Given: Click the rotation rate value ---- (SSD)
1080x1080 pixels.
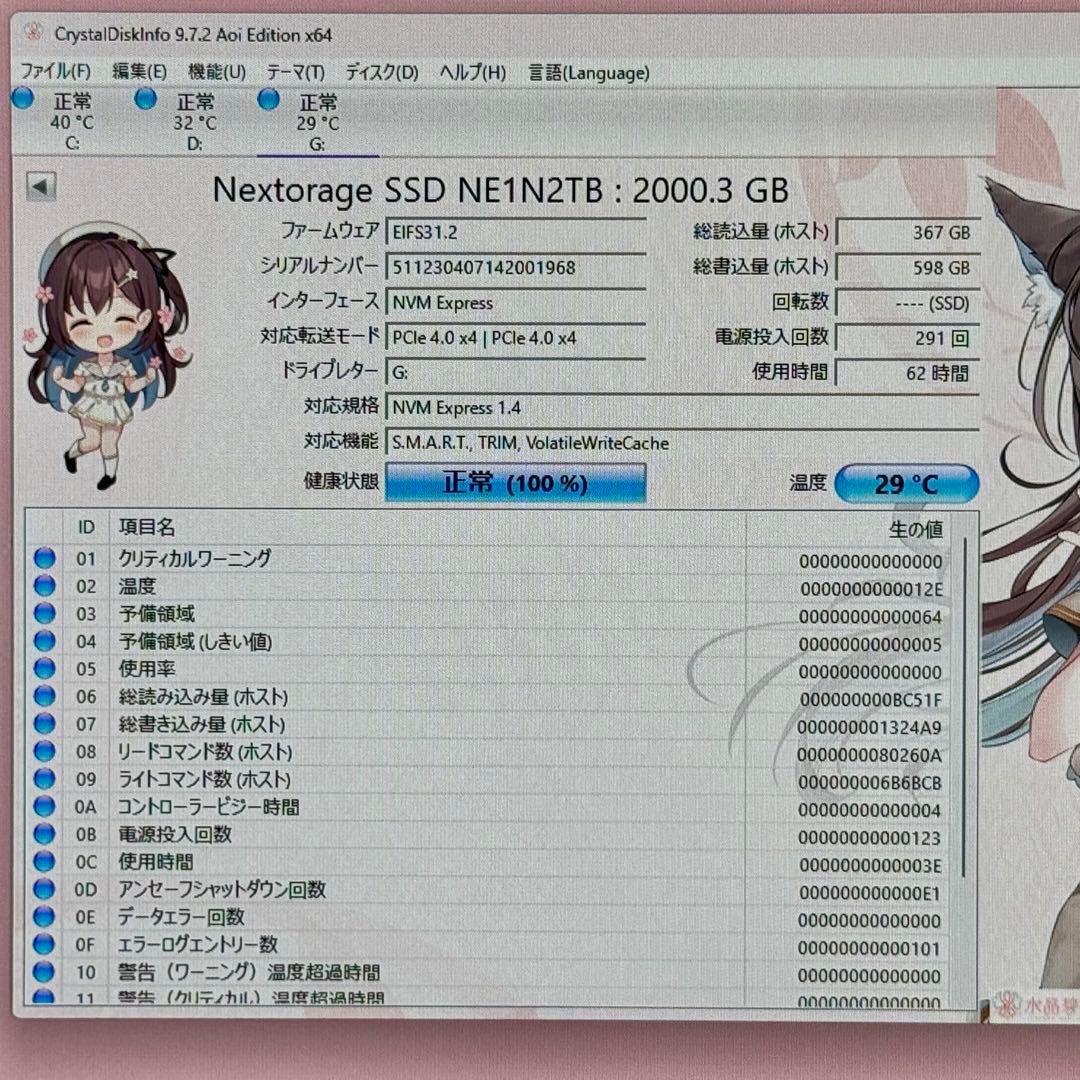Looking at the screenshot, I should 908,303.
